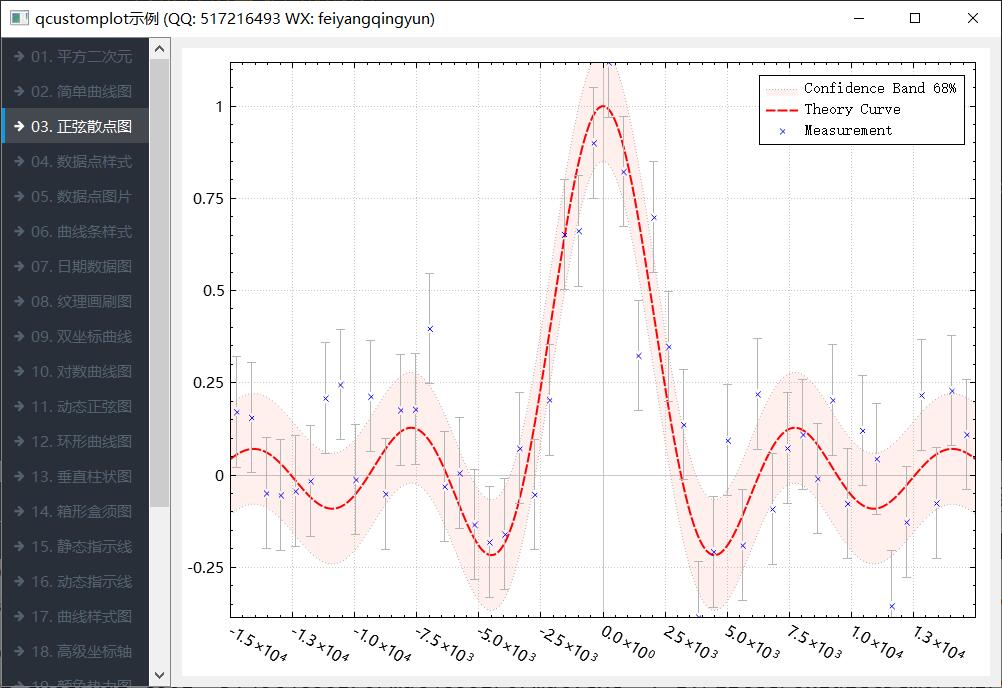Click arrow icon beside 03. 正弦散点图
The height and width of the screenshot is (688, 1002).
(x=18, y=127)
